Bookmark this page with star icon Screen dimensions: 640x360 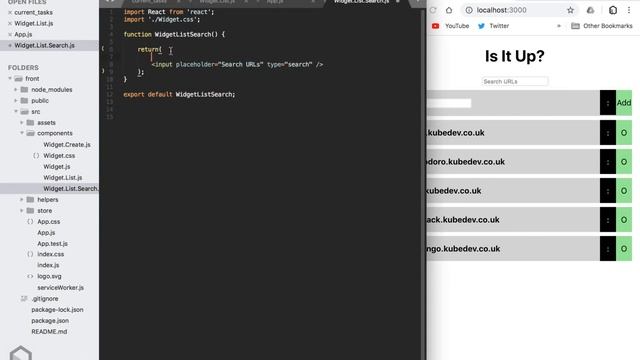tap(570, 10)
